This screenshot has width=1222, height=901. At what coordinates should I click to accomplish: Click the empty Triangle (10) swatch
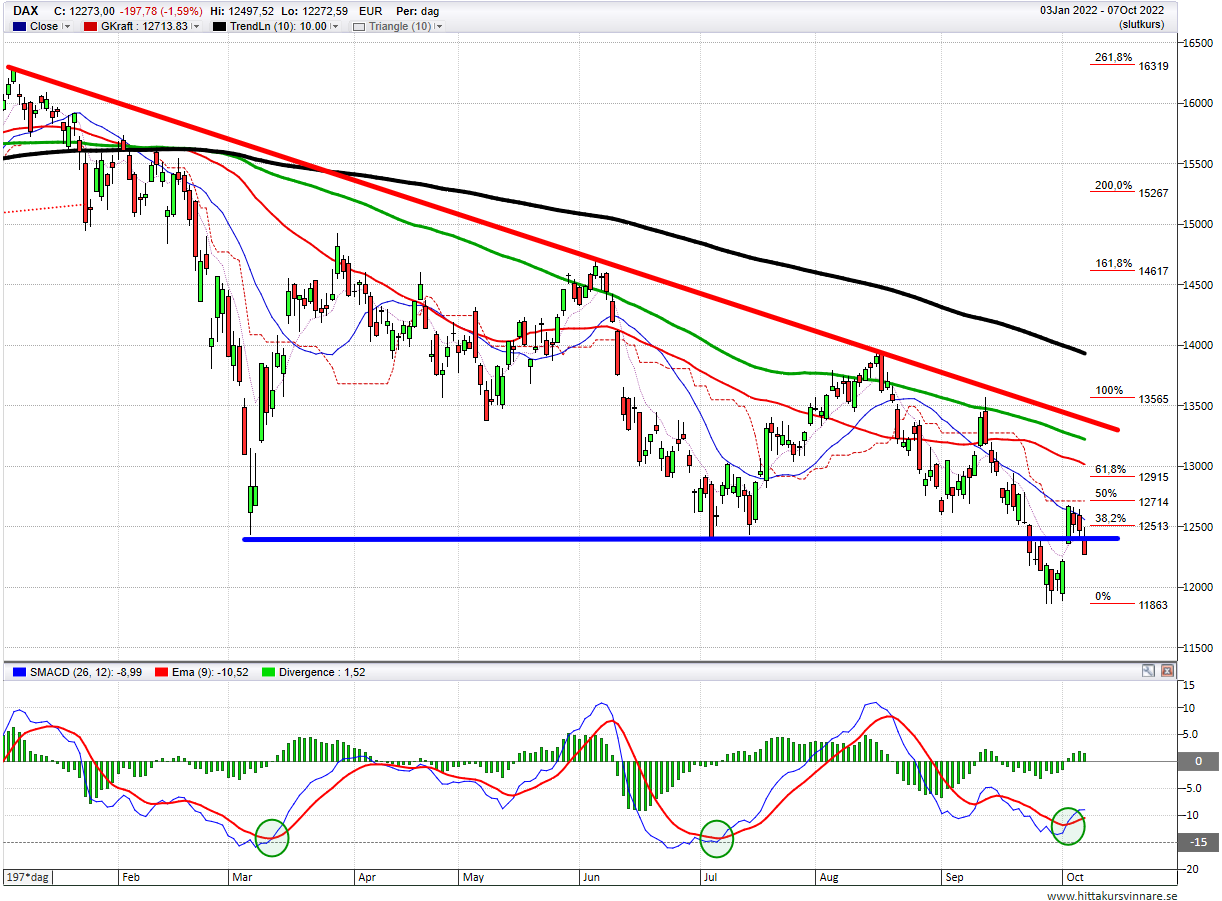coord(360,26)
